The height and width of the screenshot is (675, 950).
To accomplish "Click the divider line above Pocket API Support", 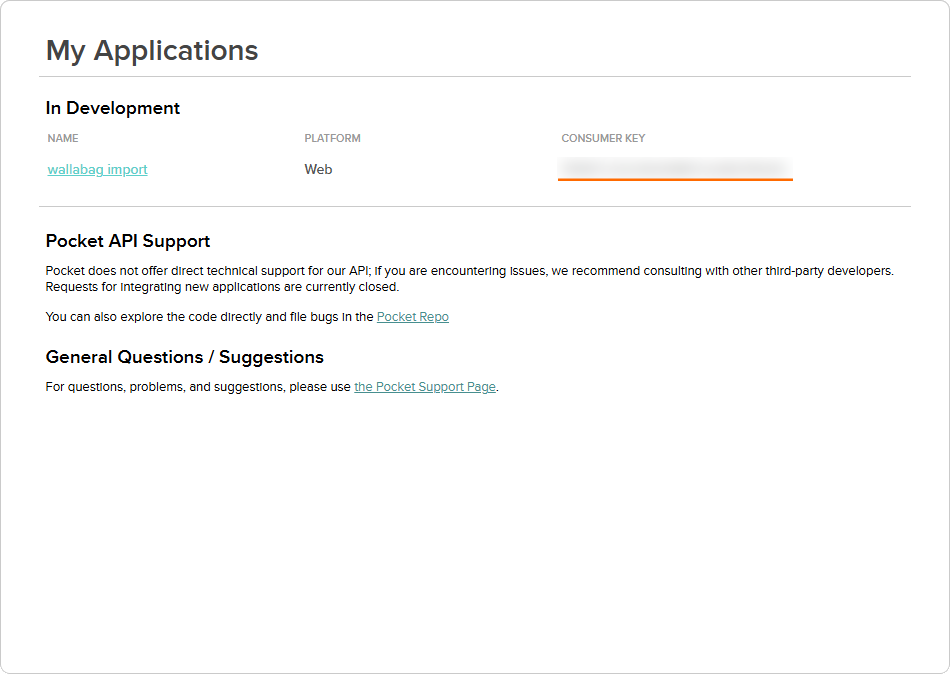I will click(475, 207).
